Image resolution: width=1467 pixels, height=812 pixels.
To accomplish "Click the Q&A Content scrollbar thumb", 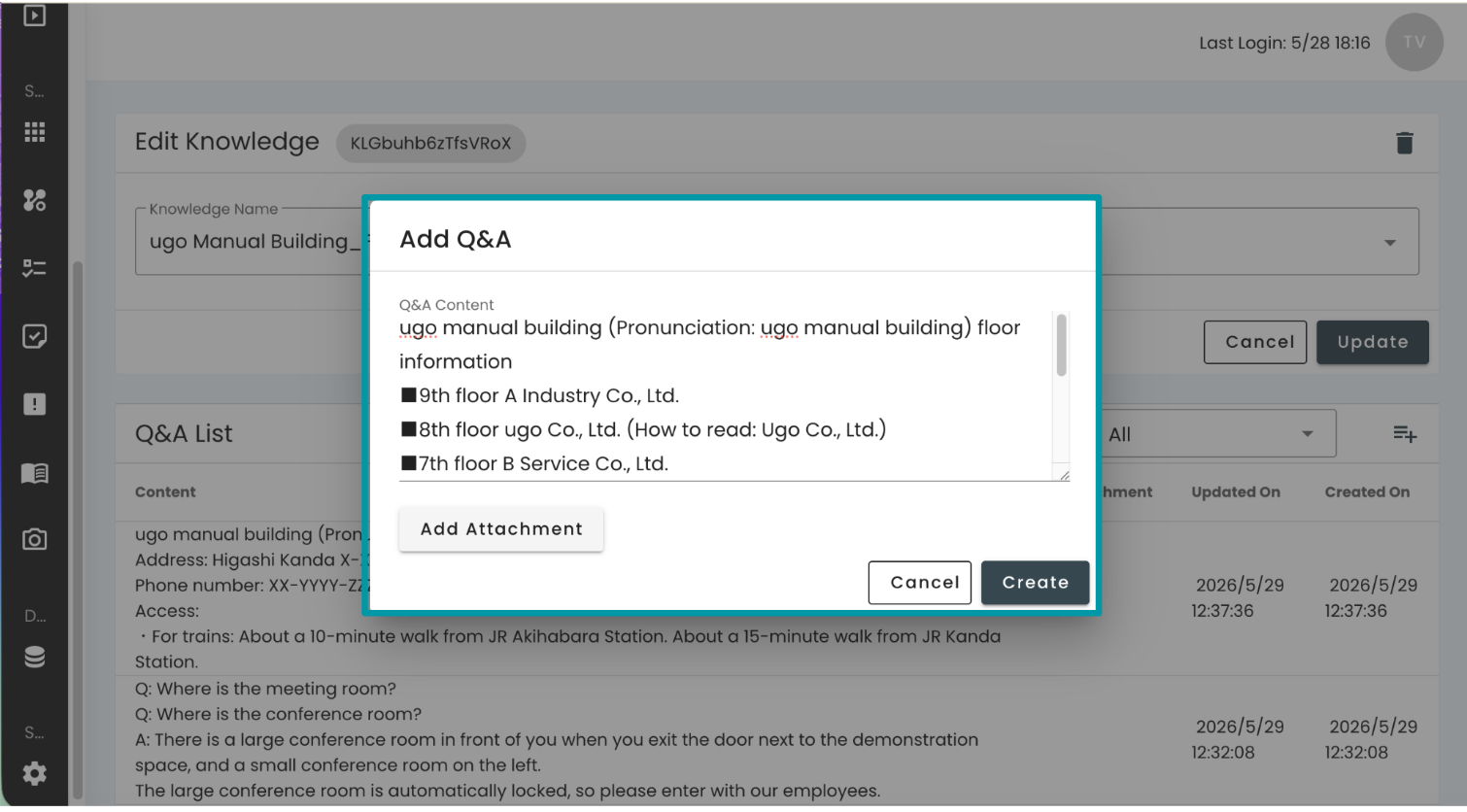I will (1061, 345).
